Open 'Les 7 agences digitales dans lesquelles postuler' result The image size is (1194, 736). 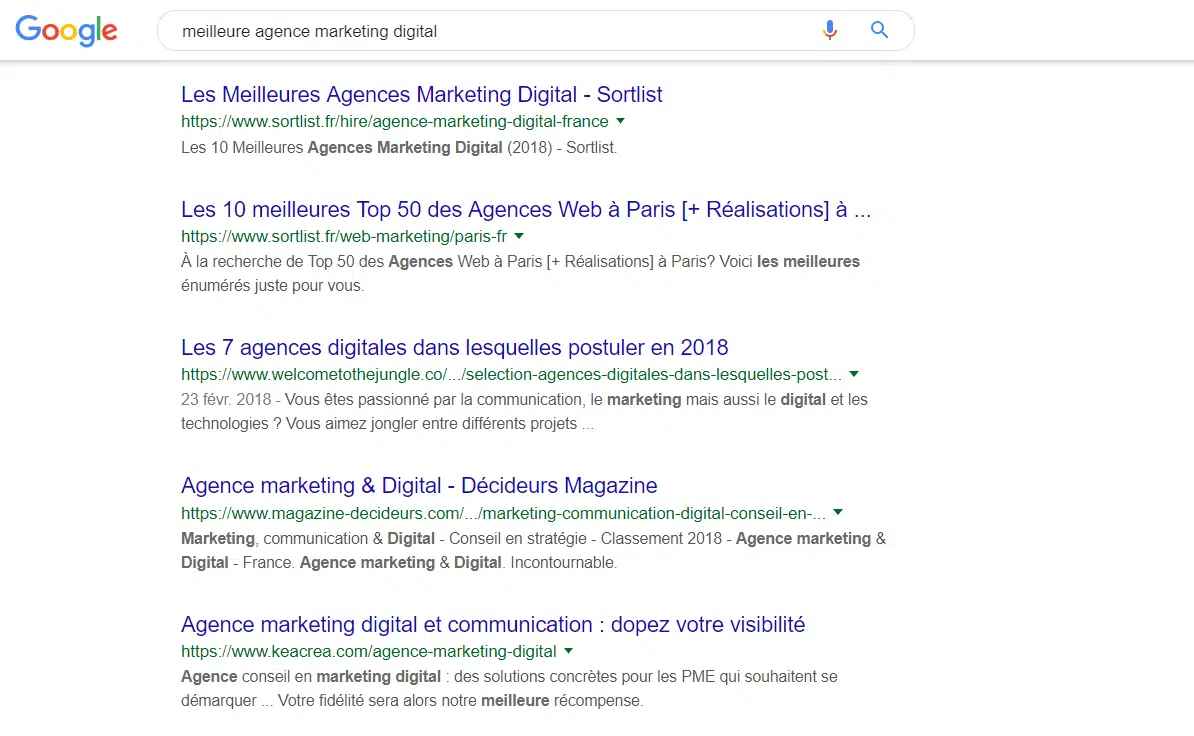click(x=454, y=348)
